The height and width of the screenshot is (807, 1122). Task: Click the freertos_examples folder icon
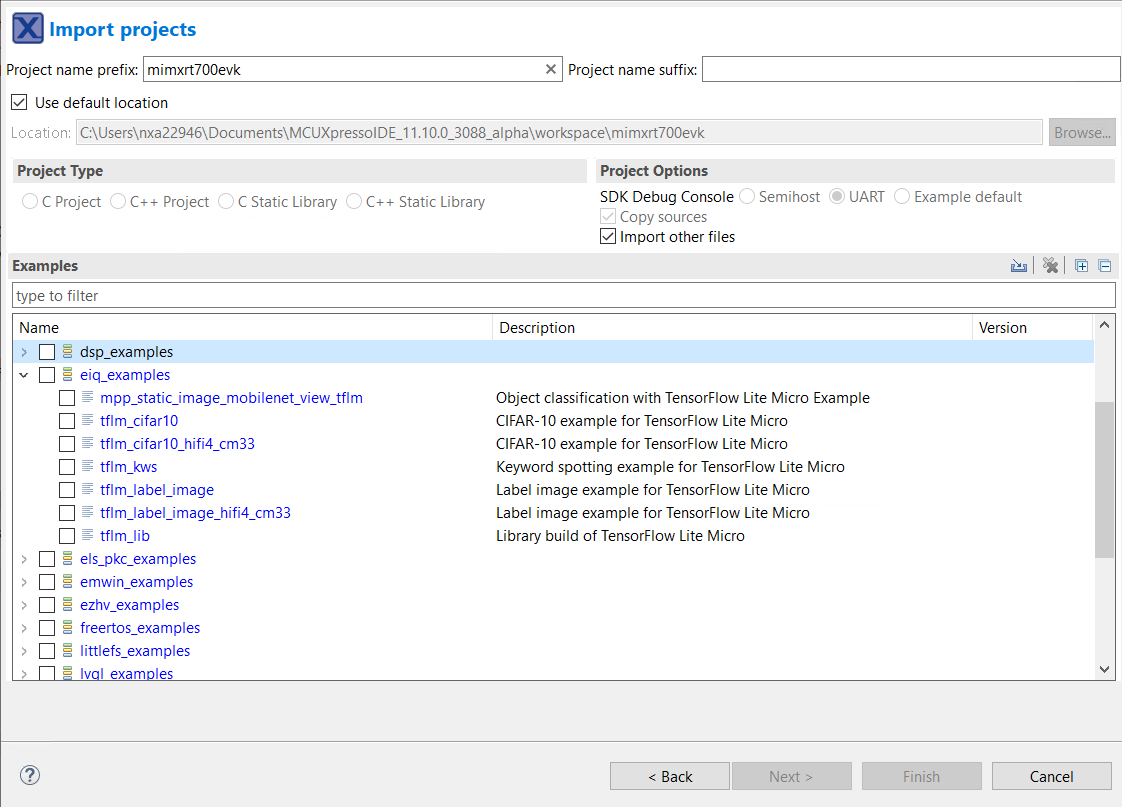click(x=68, y=628)
